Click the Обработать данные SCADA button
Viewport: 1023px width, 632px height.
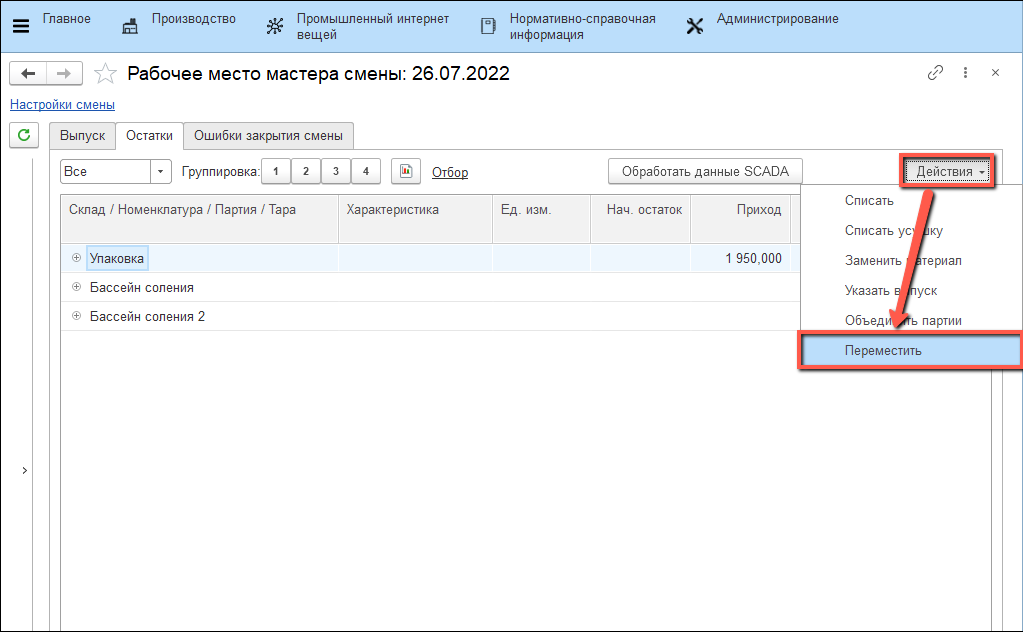(x=705, y=172)
